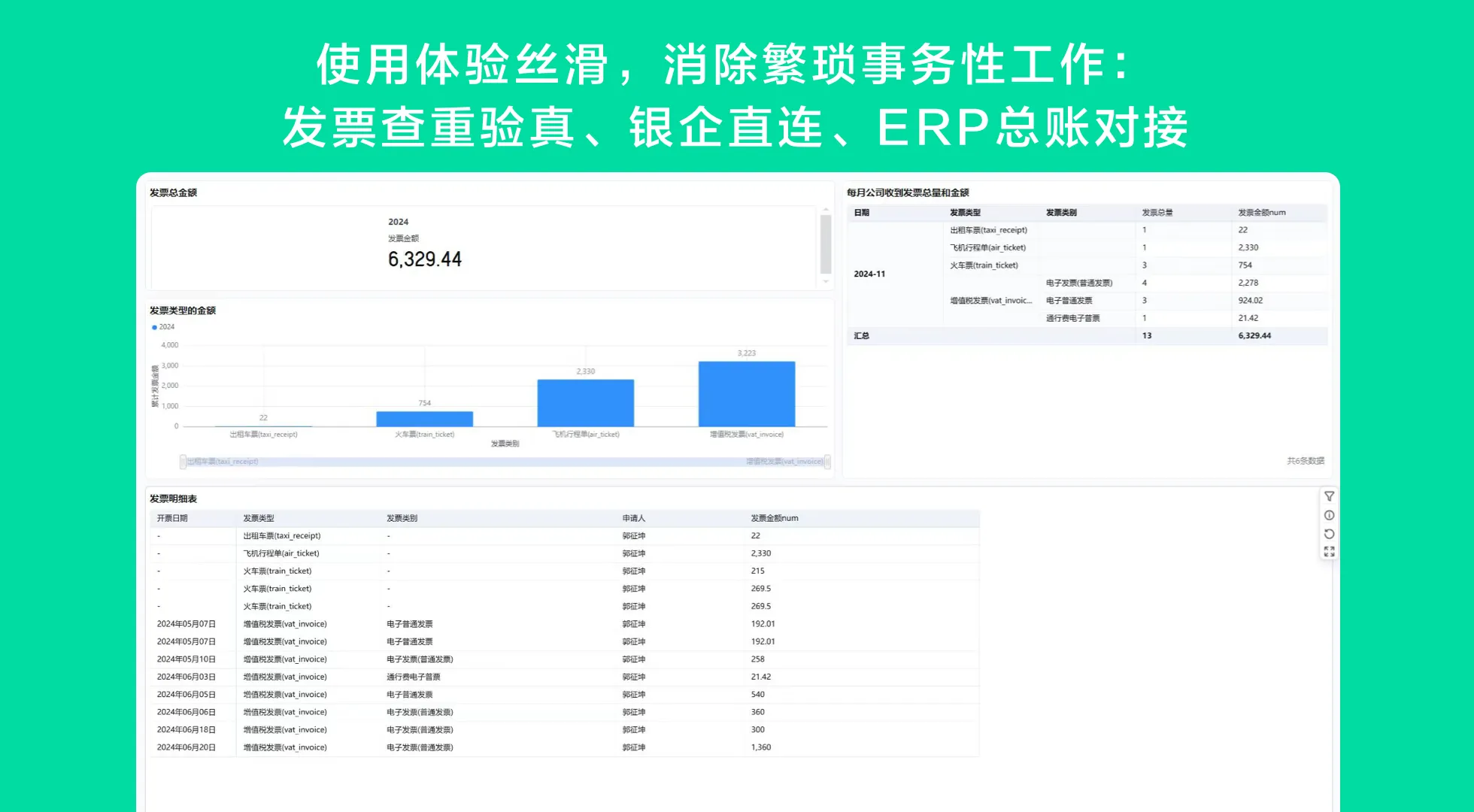Expand the invoice detail table to fullscreen
Image resolution: width=1474 pixels, height=812 pixels.
point(1330,550)
